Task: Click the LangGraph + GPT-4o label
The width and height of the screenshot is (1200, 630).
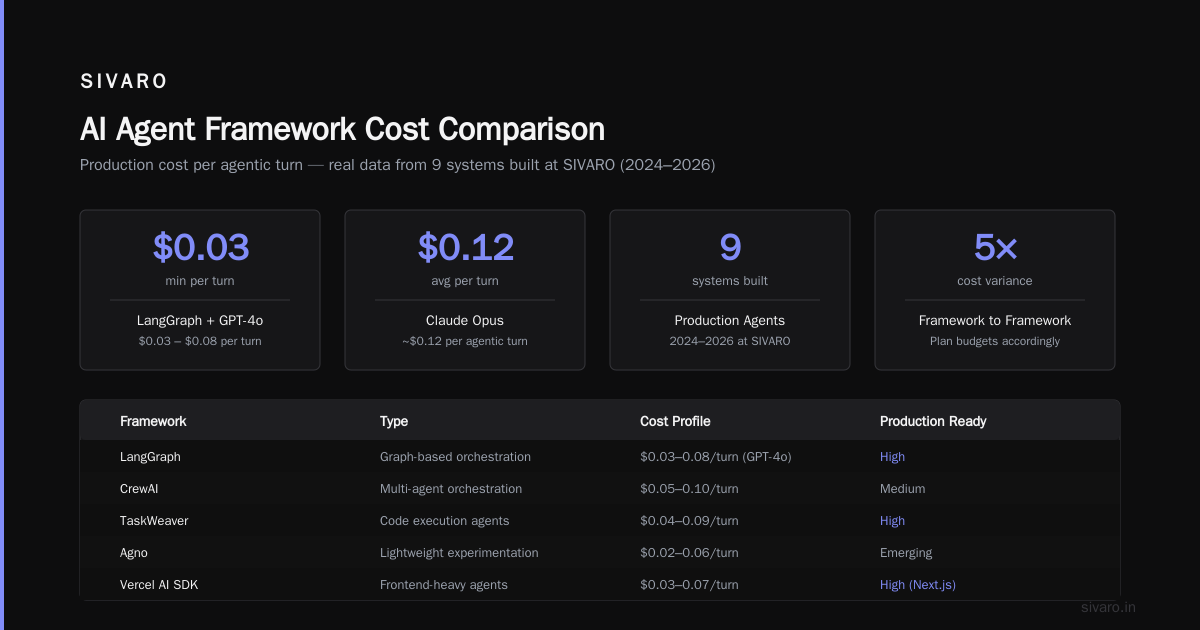Action: point(200,321)
